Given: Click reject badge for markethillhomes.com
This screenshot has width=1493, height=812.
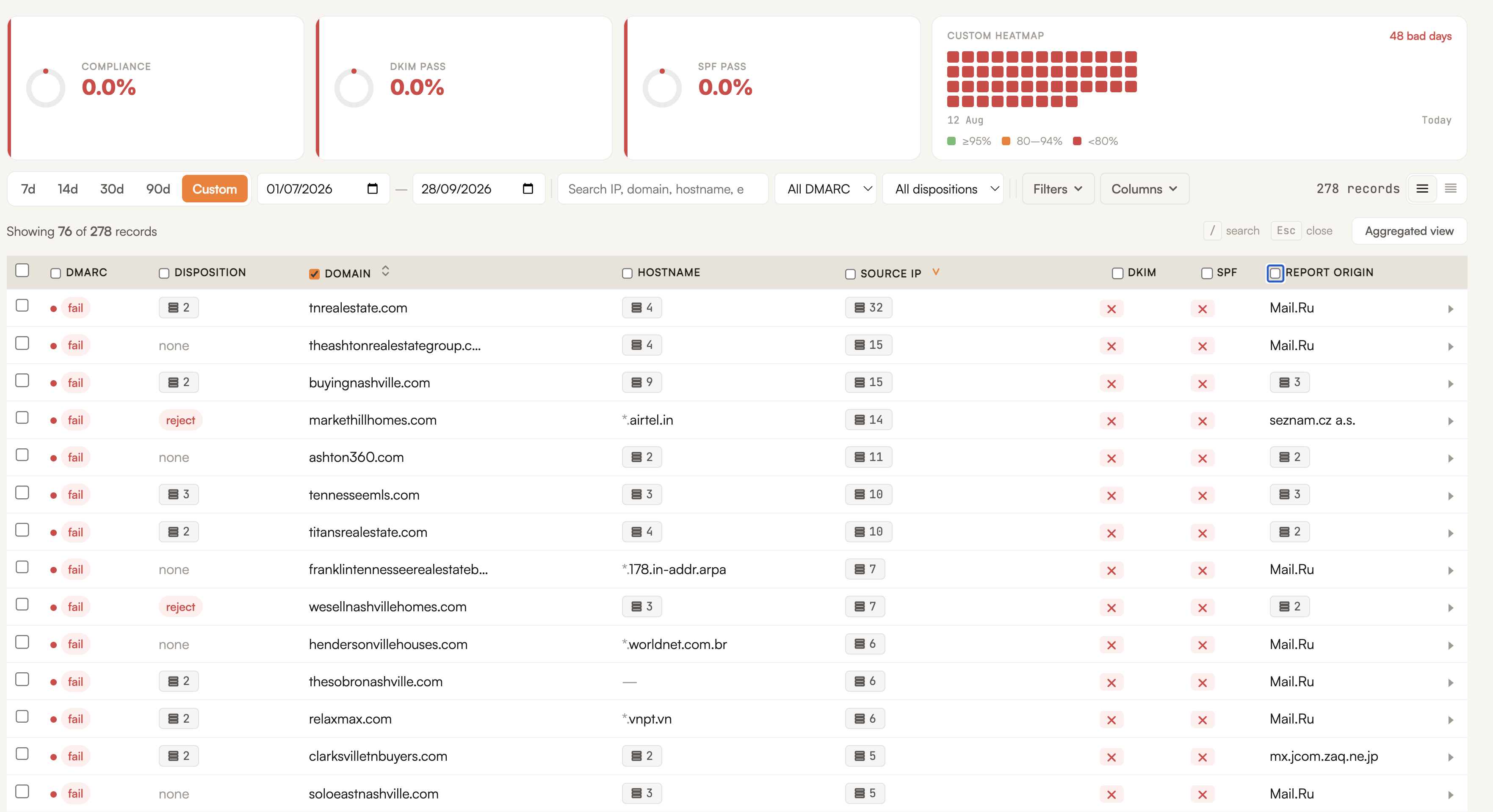Looking at the screenshot, I should [x=180, y=420].
